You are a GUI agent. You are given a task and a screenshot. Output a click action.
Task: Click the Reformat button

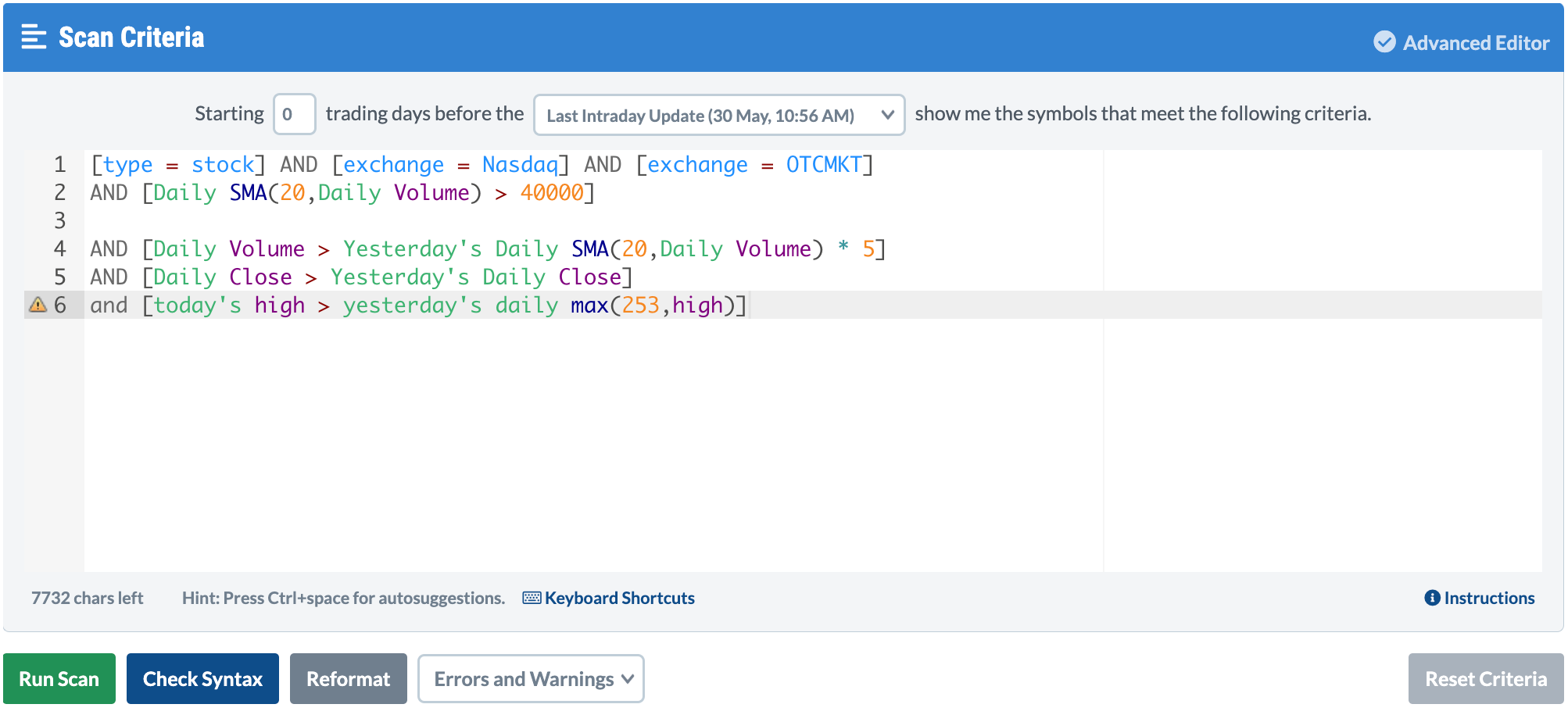pos(348,679)
